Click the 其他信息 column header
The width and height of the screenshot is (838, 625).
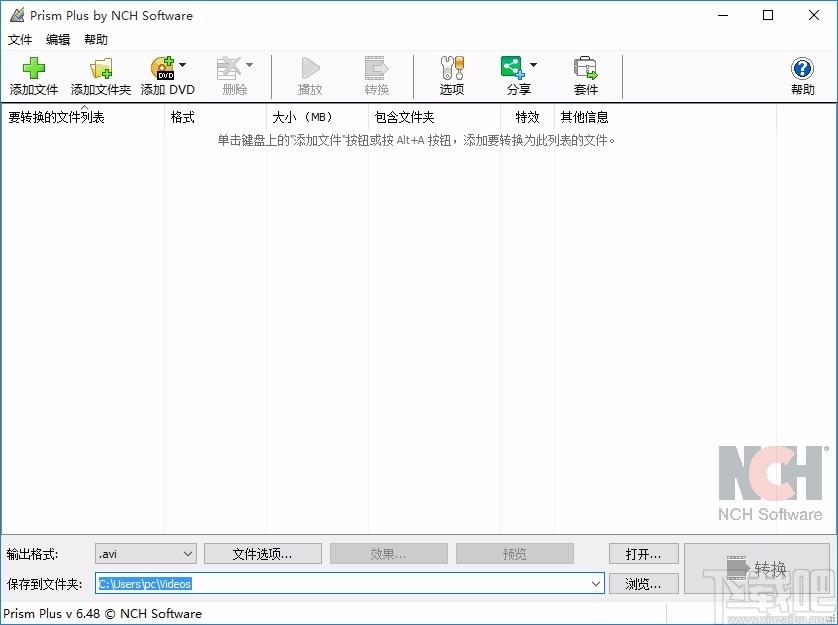[x=665, y=117]
